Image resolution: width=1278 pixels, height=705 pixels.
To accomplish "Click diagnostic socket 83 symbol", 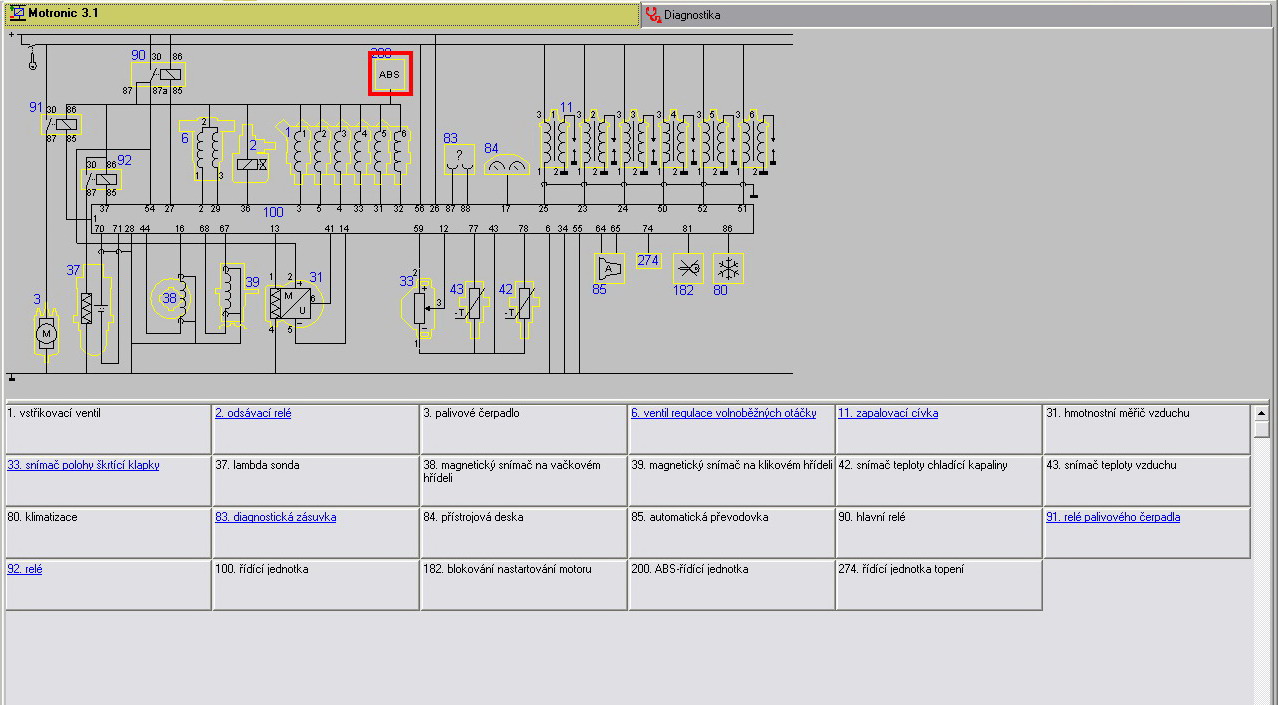I will [460, 158].
